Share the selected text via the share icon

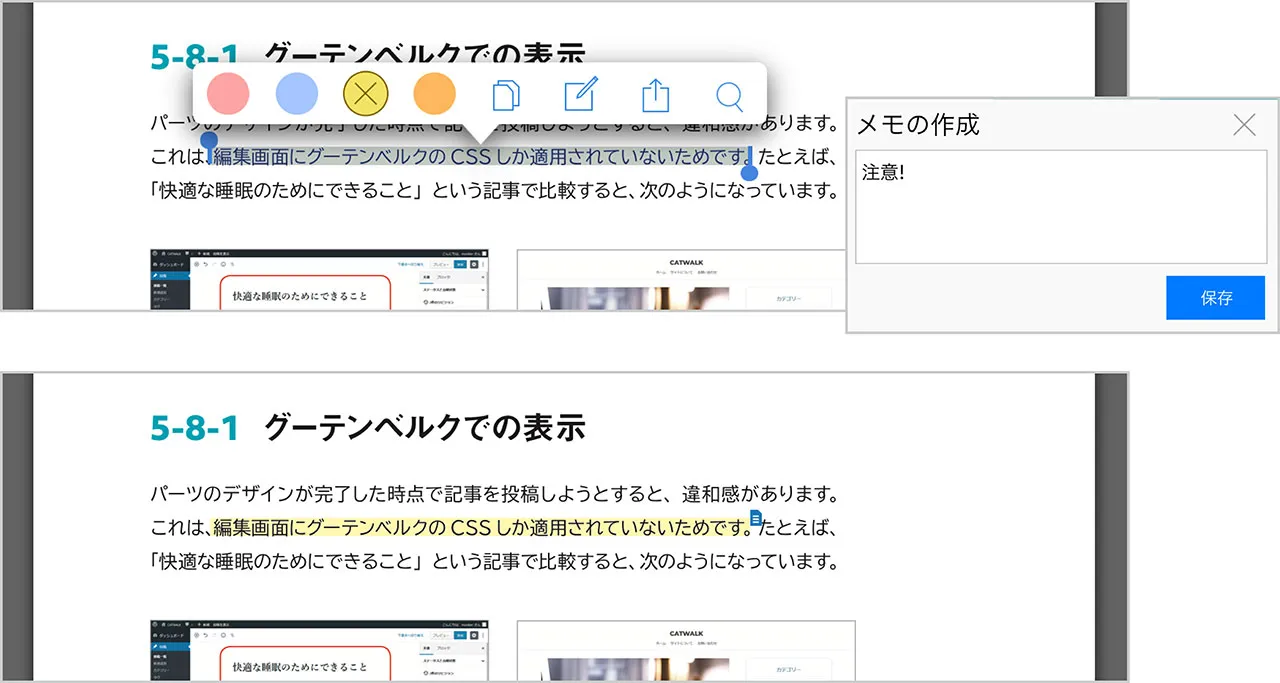pos(655,96)
